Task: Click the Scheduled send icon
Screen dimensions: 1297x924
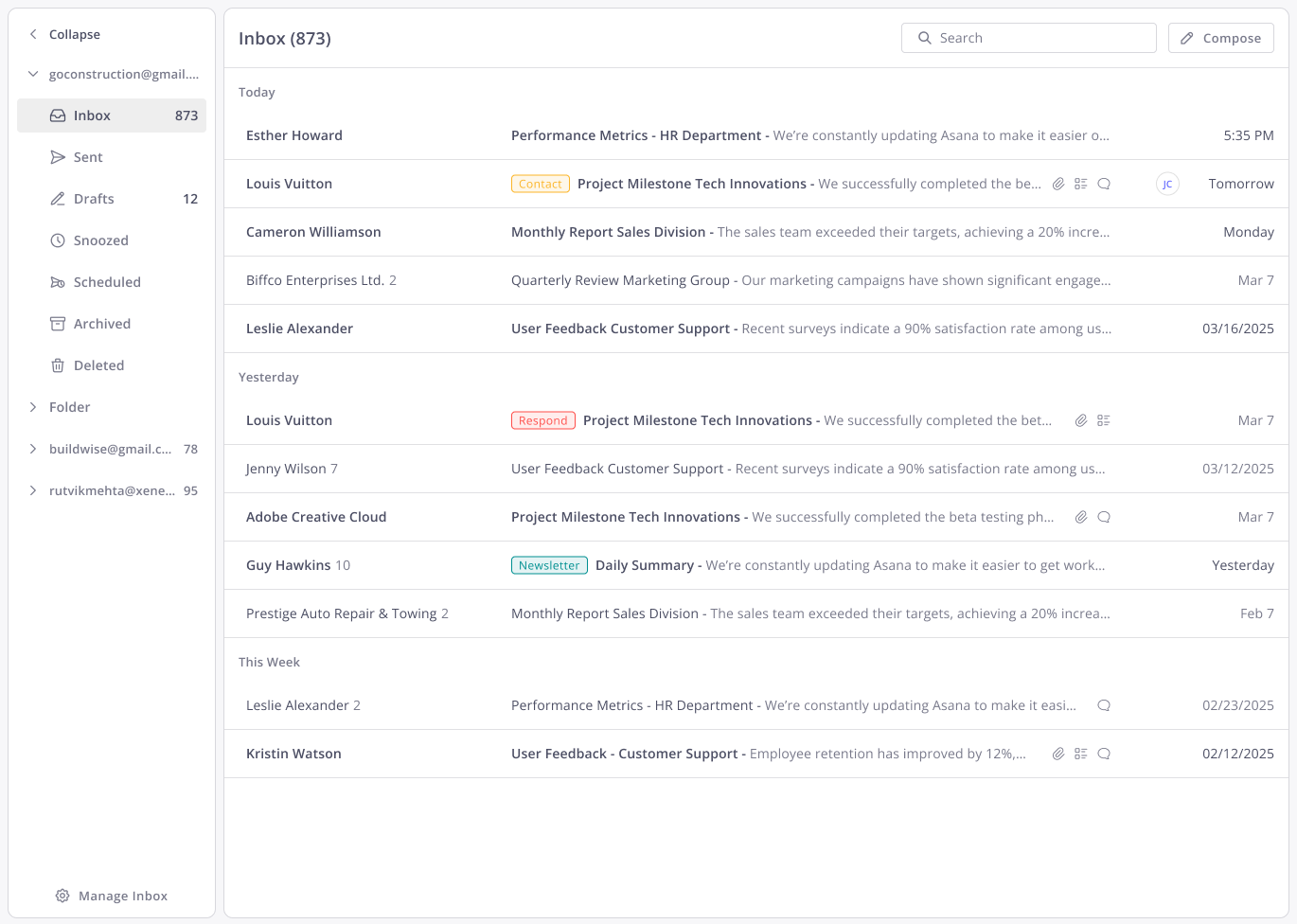Action: pos(58,282)
